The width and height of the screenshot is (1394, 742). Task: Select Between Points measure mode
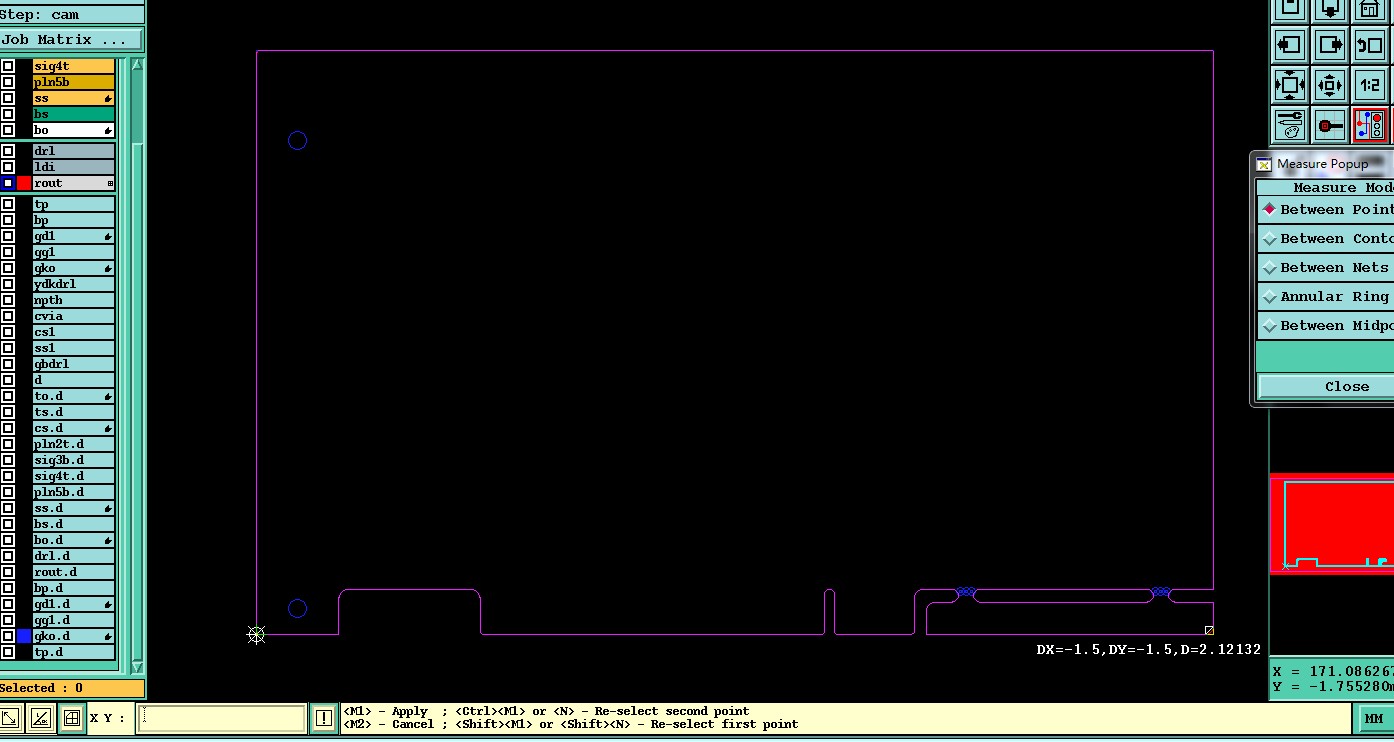[x=1326, y=209]
